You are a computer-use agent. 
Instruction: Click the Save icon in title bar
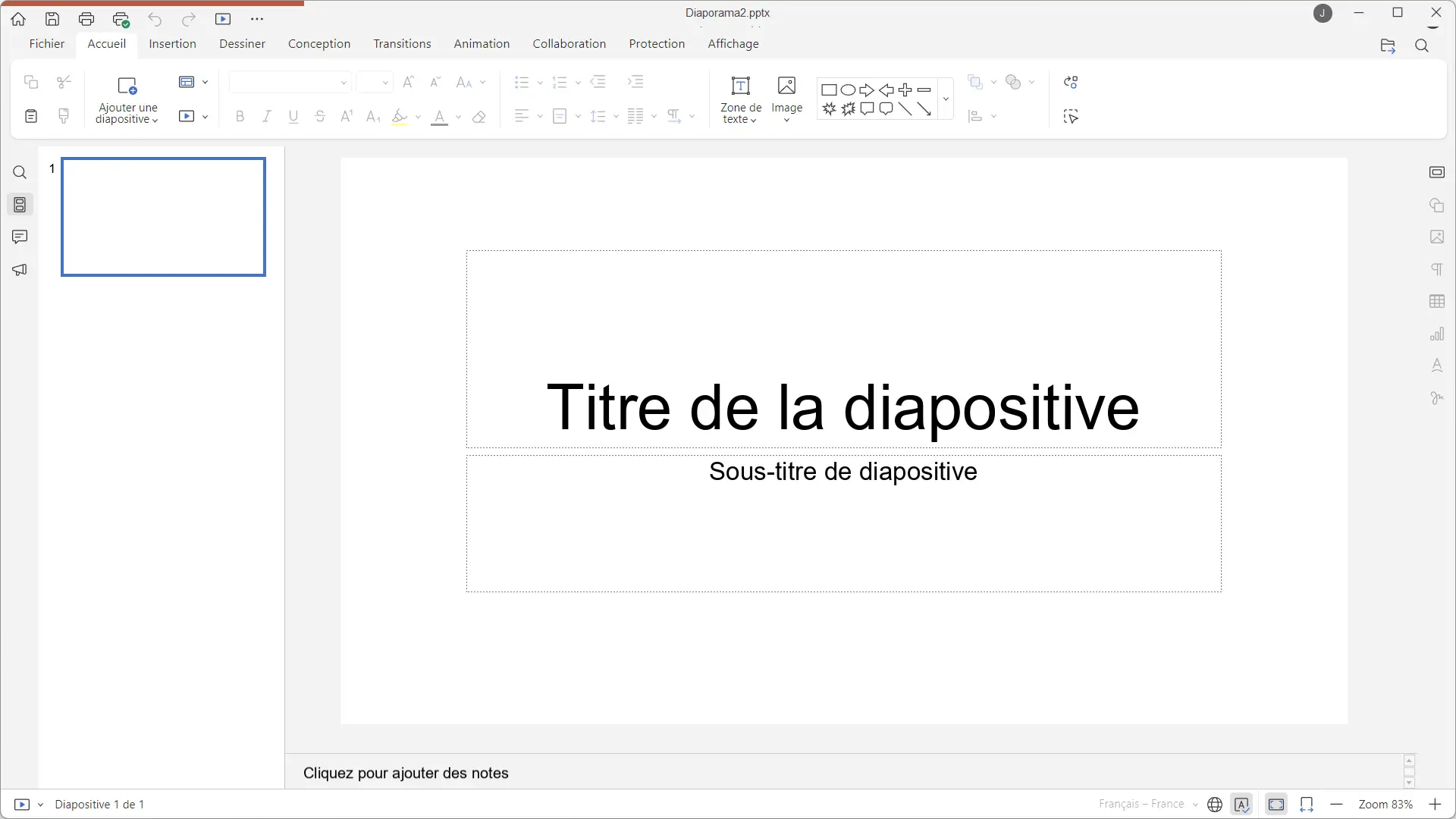coord(52,19)
